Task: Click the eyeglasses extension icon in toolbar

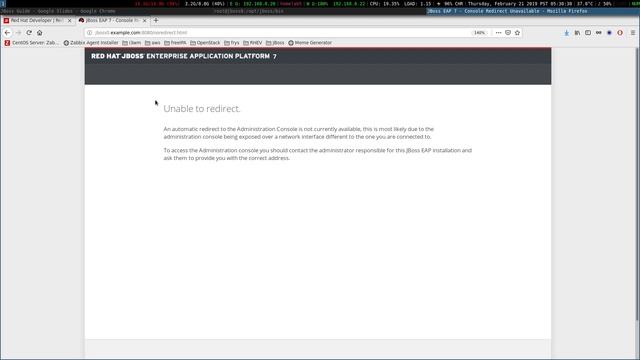Action: pos(598,33)
